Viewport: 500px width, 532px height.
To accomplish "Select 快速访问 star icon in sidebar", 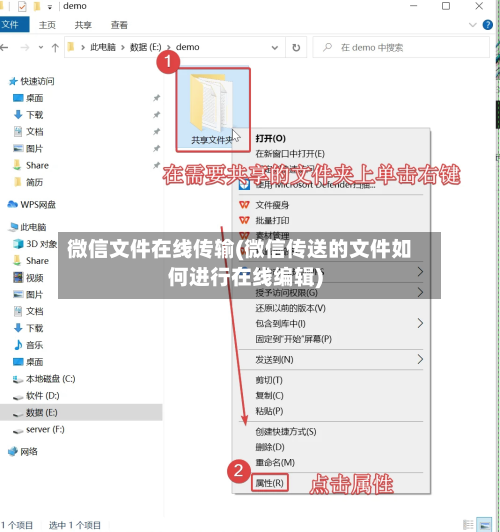I will tap(13, 81).
